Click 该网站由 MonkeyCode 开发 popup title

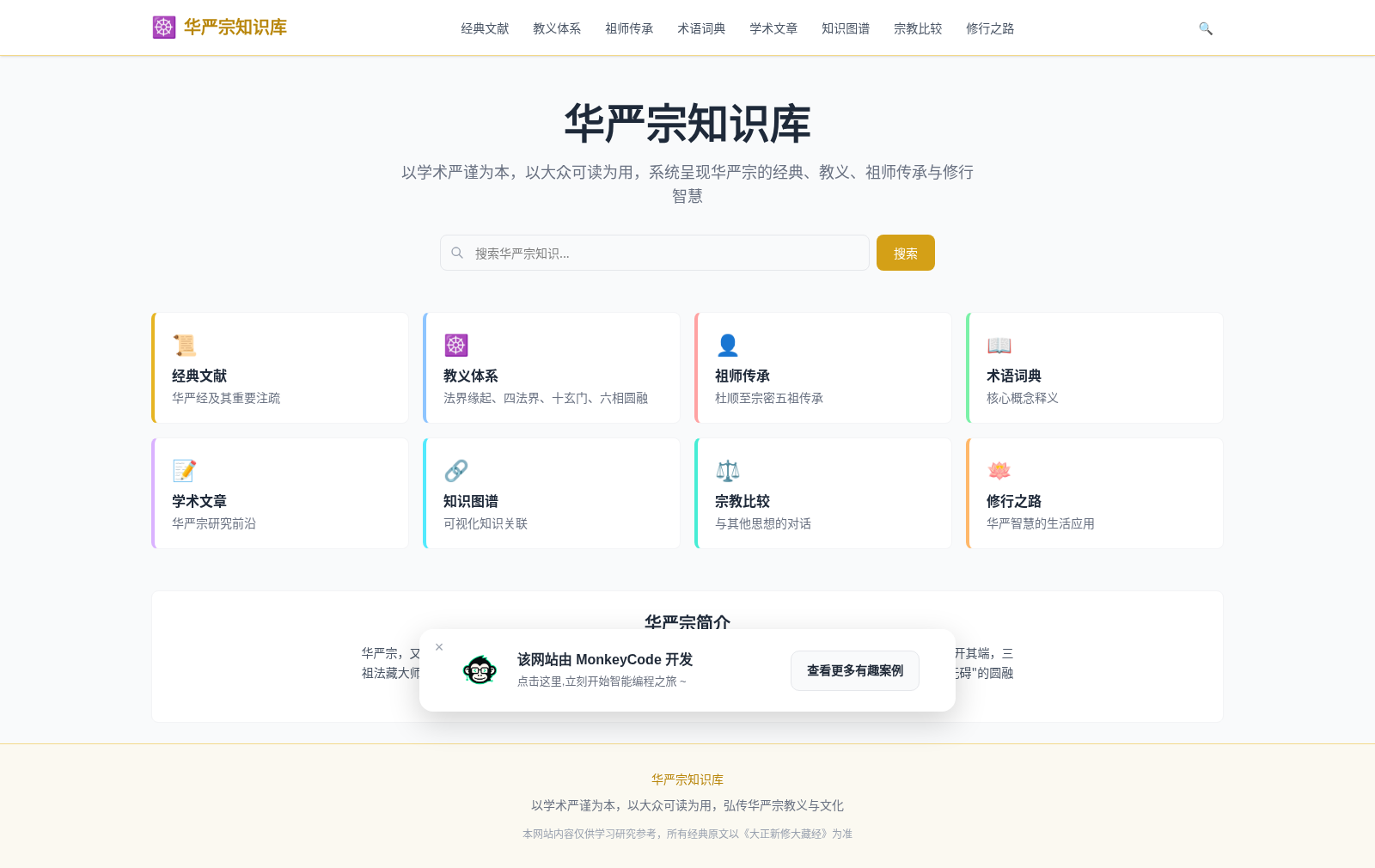pyautogui.click(x=605, y=659)
